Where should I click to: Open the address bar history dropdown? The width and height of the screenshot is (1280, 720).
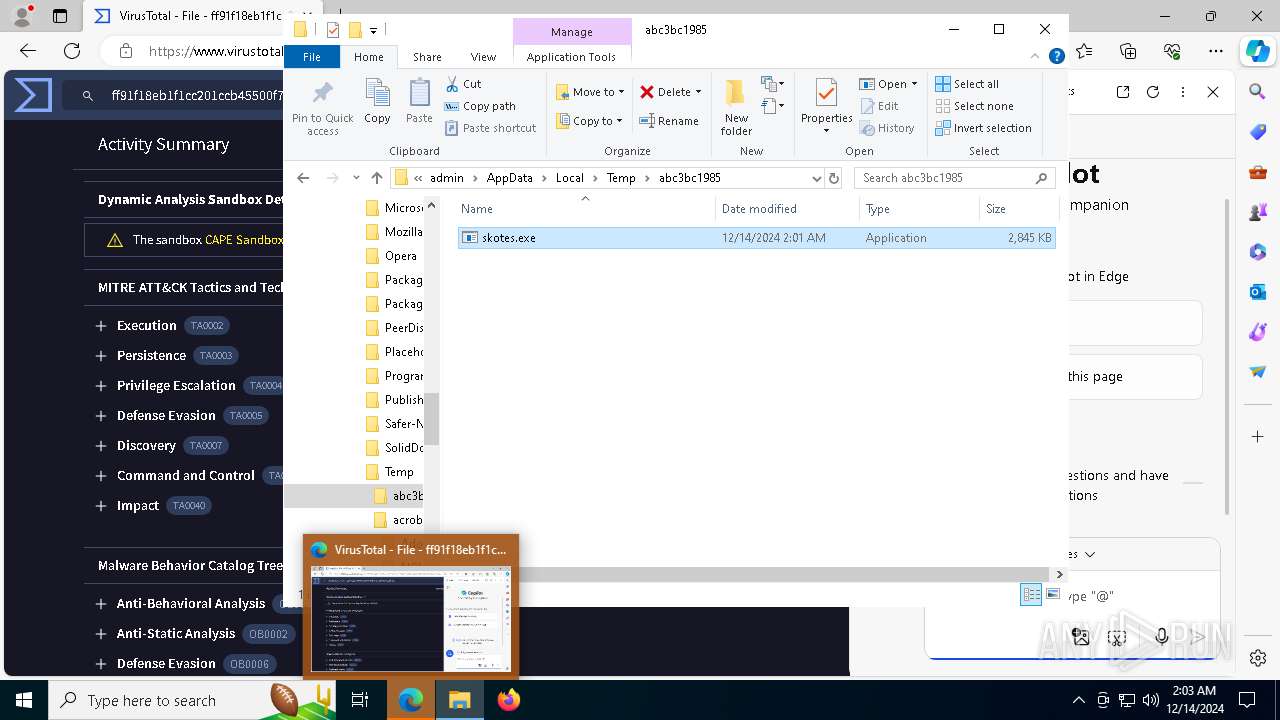click(x=816, y=178)
